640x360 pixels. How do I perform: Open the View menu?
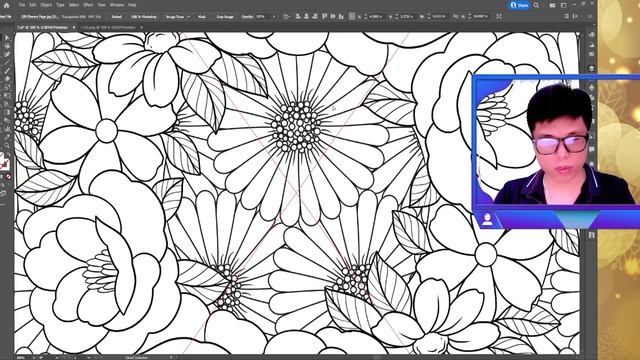pos(102,5)
